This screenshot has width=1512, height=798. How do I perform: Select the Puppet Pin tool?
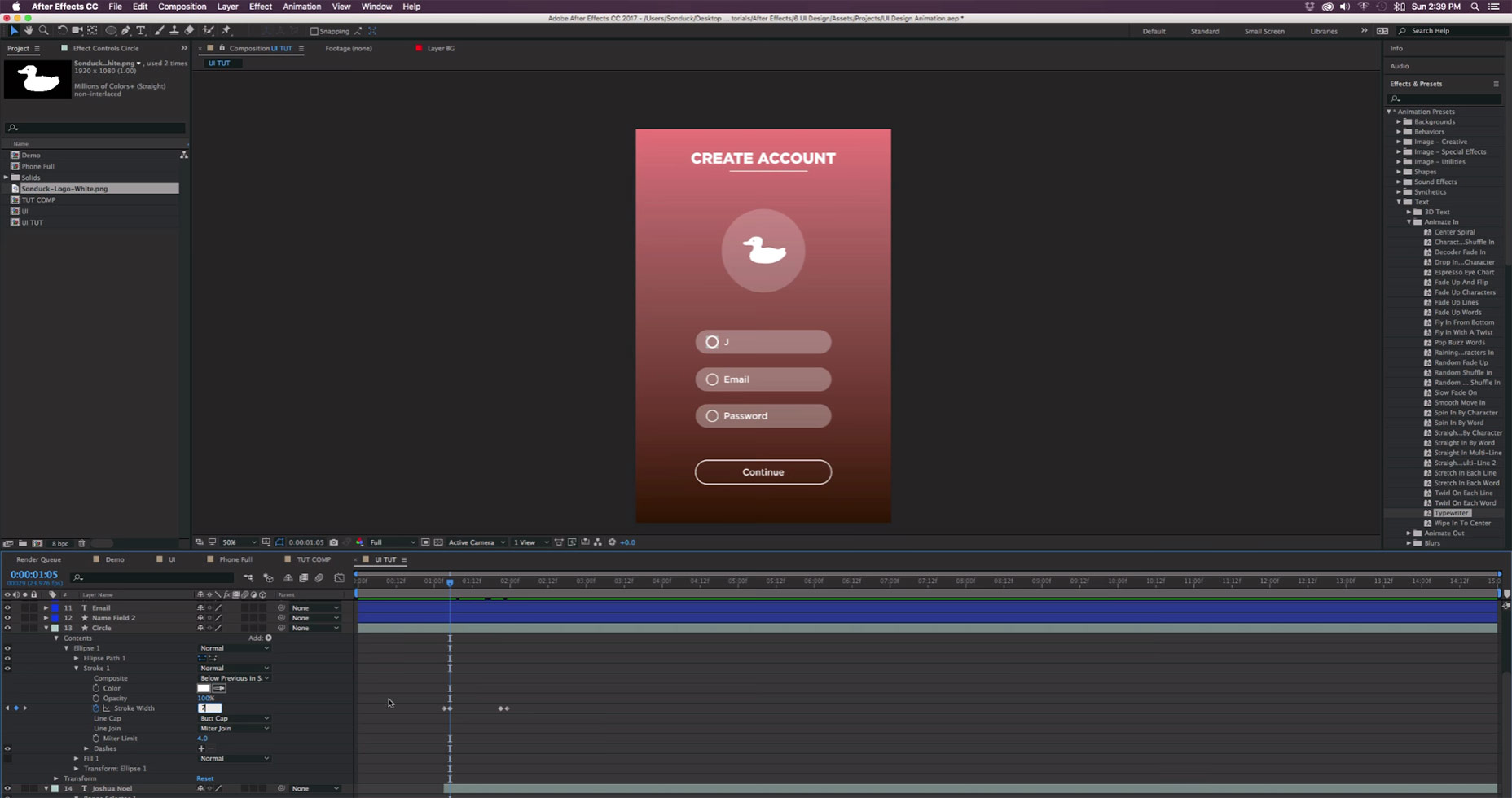tap(226, 30)
